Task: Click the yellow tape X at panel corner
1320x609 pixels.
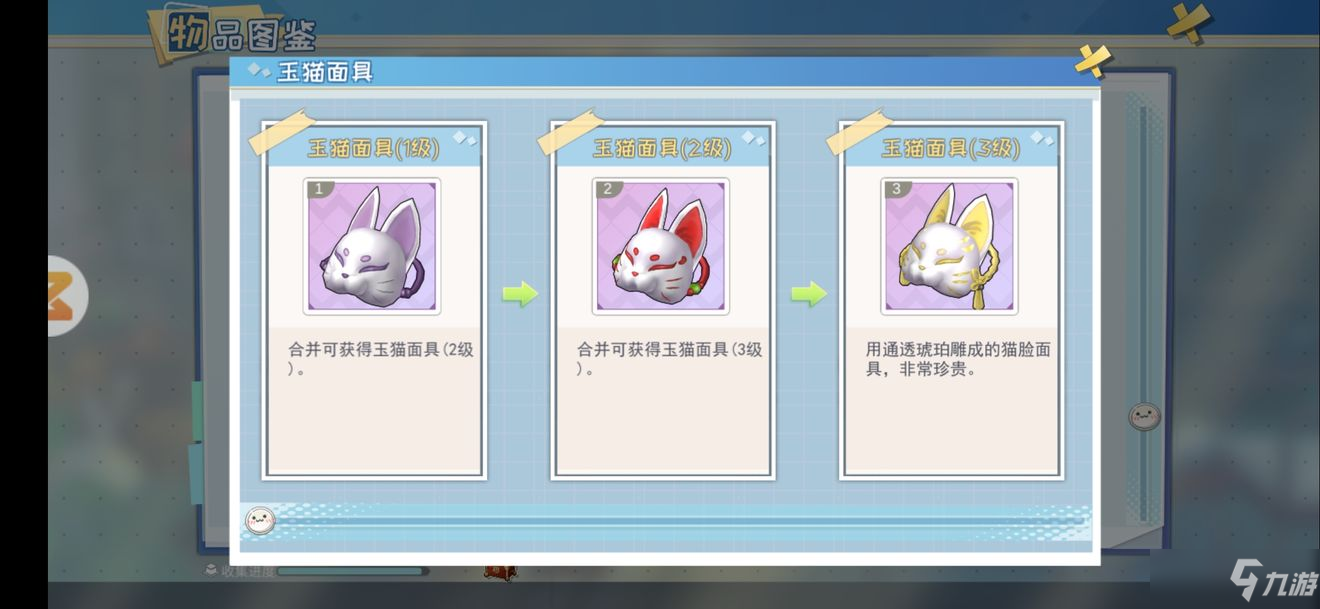Action: pyautogui.click(x=1093, y=59)
